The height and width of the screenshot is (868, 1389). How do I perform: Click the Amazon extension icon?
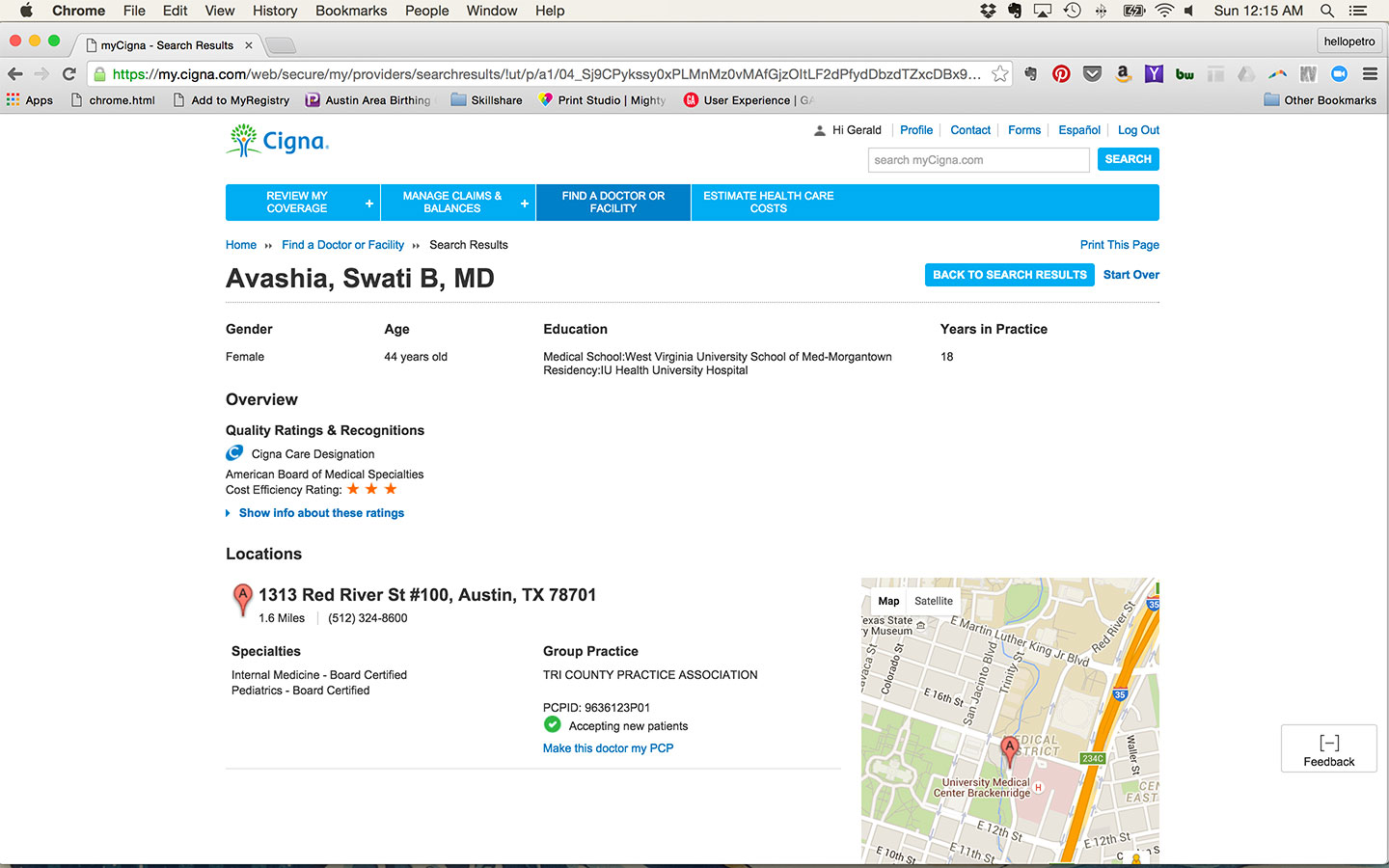[x=1123, y=74]
